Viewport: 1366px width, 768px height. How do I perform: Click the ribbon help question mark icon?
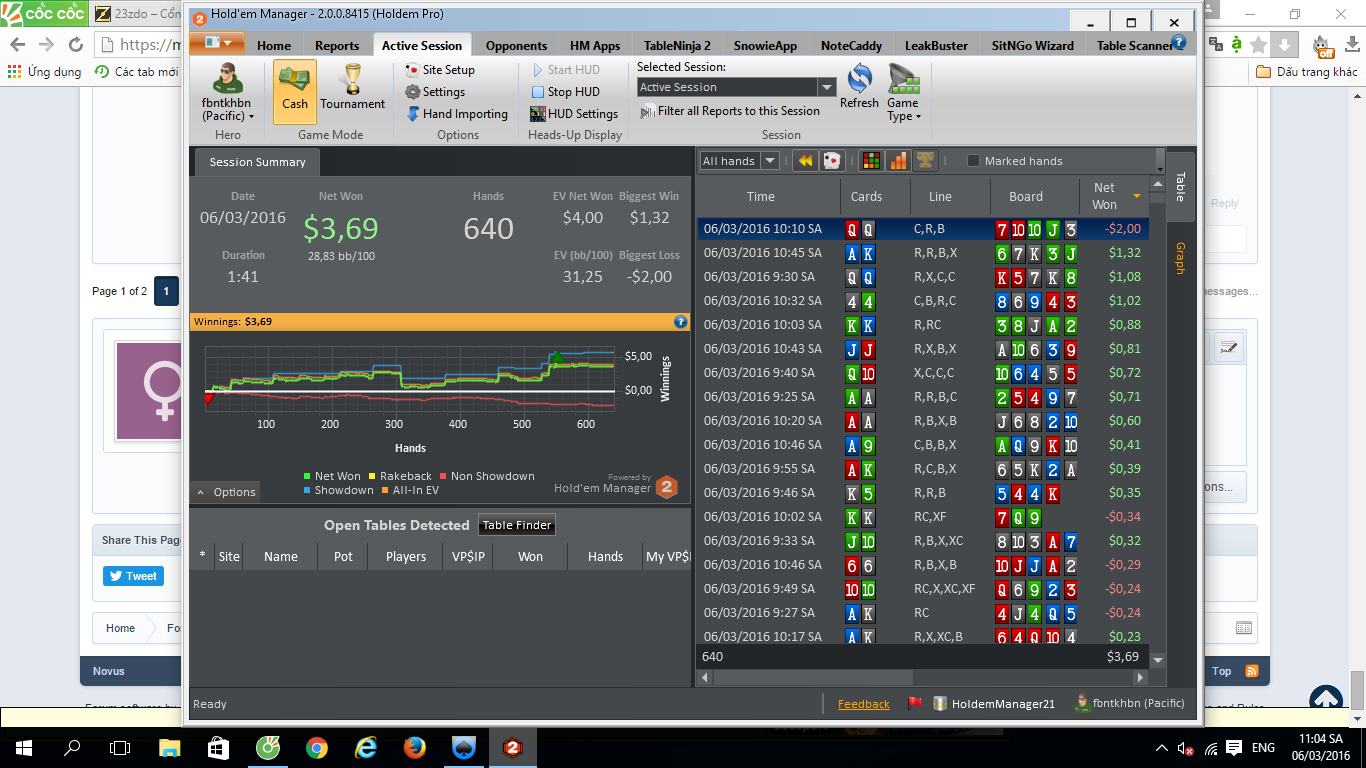point(1179,42)
